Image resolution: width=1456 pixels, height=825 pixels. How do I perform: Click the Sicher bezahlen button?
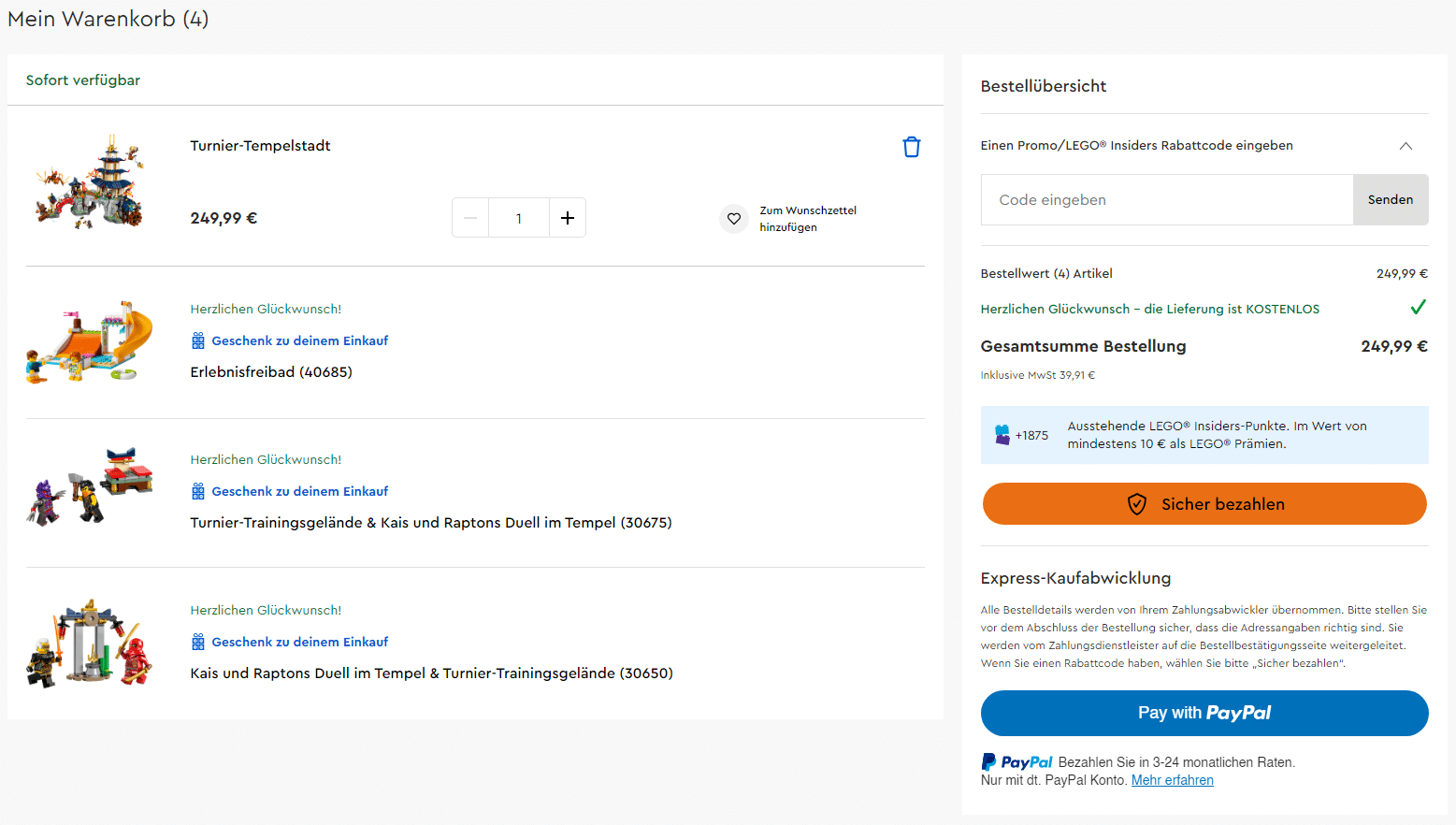point(1204,504)
